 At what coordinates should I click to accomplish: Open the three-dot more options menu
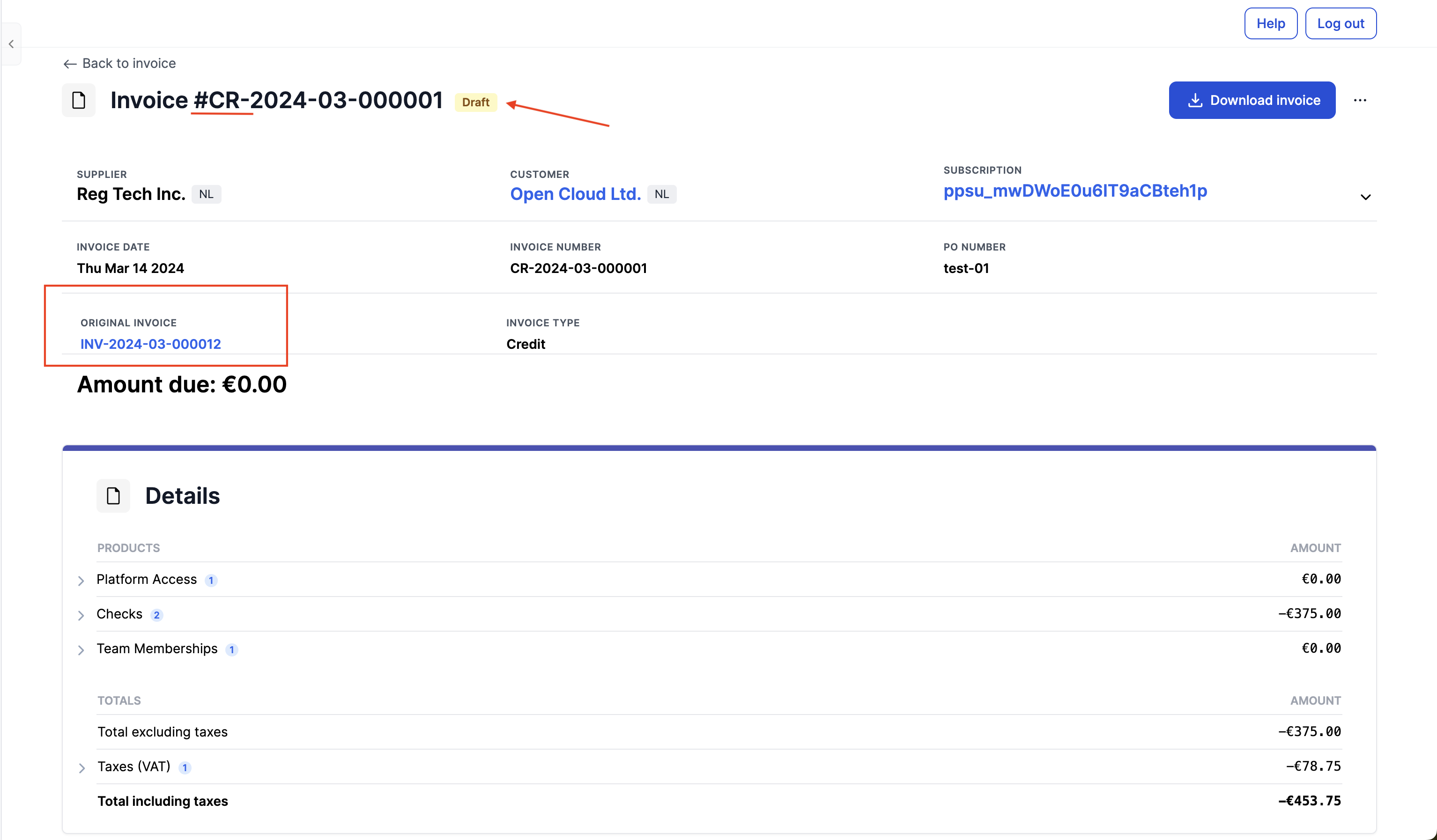click(1360, 100)
